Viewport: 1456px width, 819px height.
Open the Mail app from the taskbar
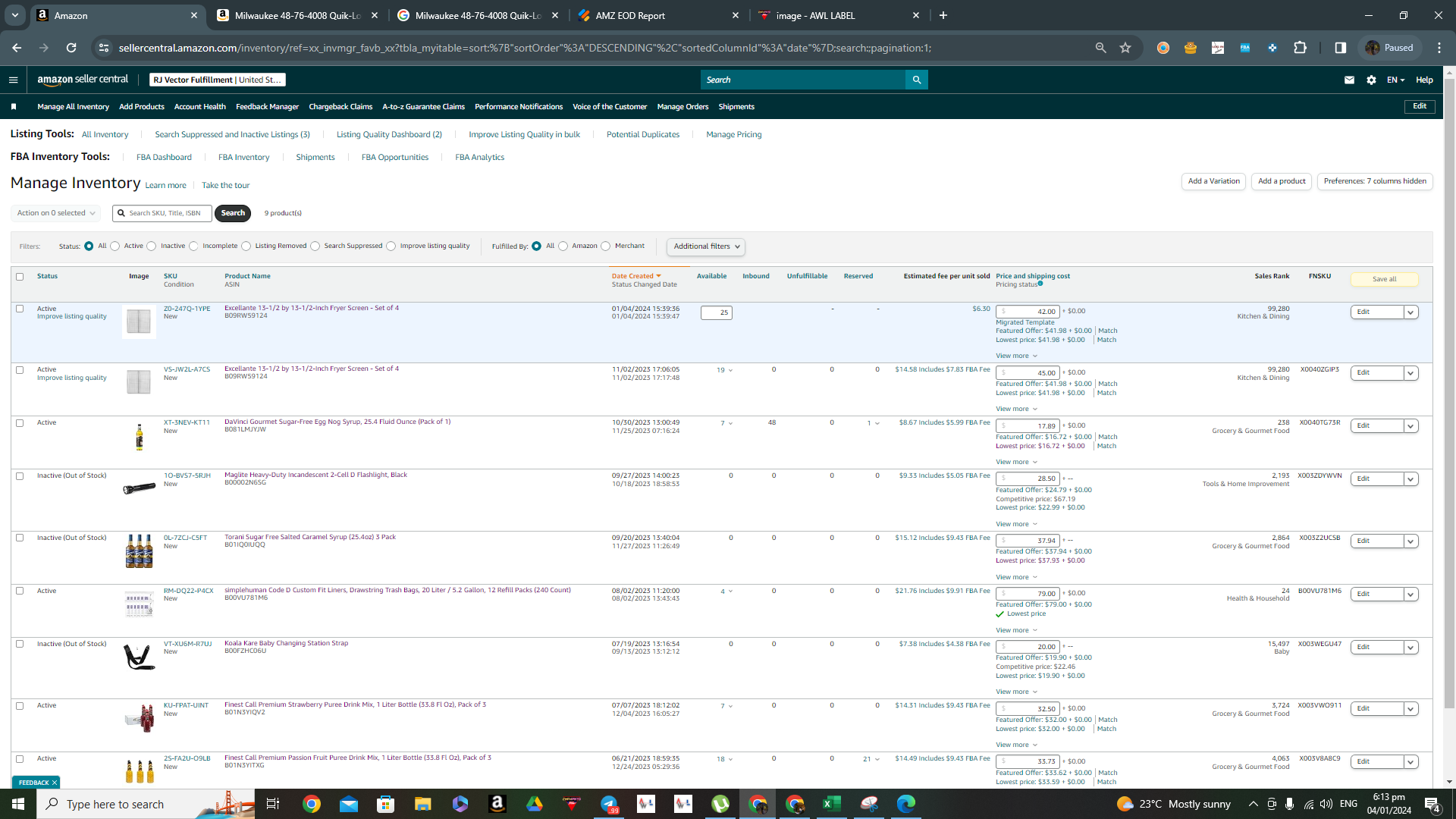[348, 804]
